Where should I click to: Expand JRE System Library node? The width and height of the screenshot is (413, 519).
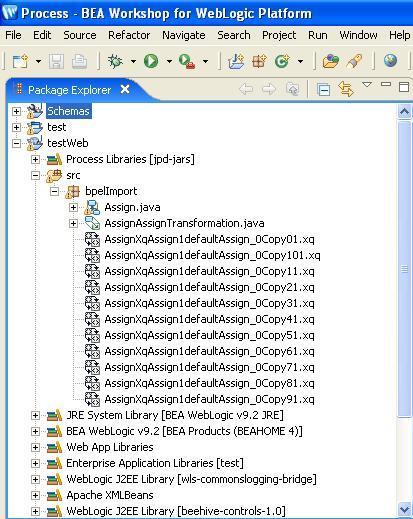click(x=35, y=415)
